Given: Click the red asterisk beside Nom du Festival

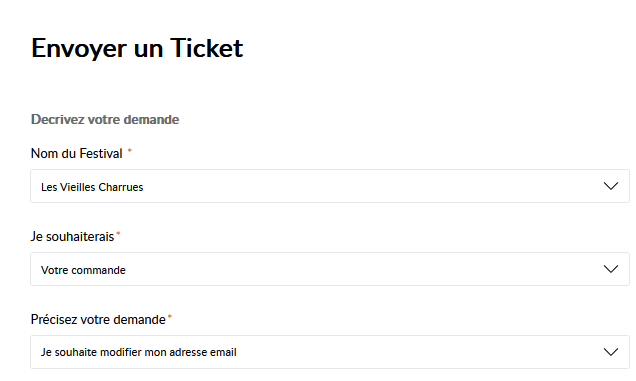Looking at the screenshot, I should (130, 151).
